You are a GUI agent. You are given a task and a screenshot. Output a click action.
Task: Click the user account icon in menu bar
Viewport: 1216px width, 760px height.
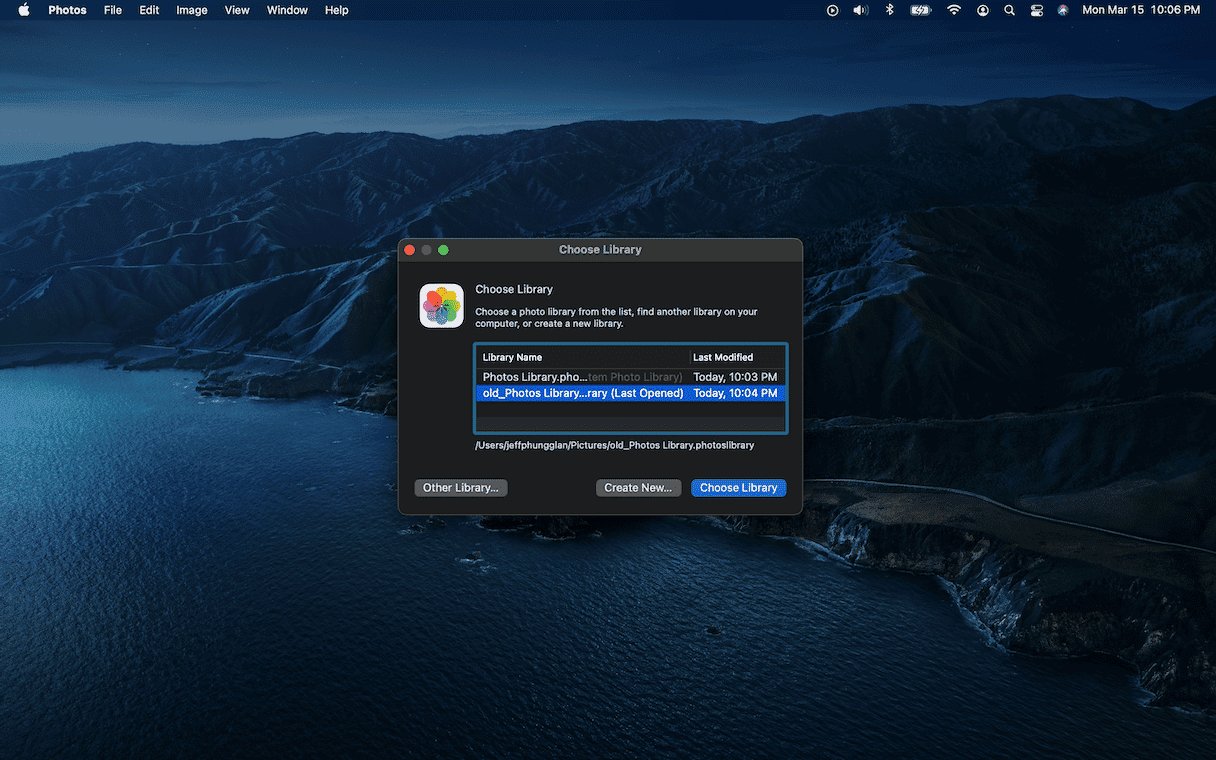[x=983, y=10]
